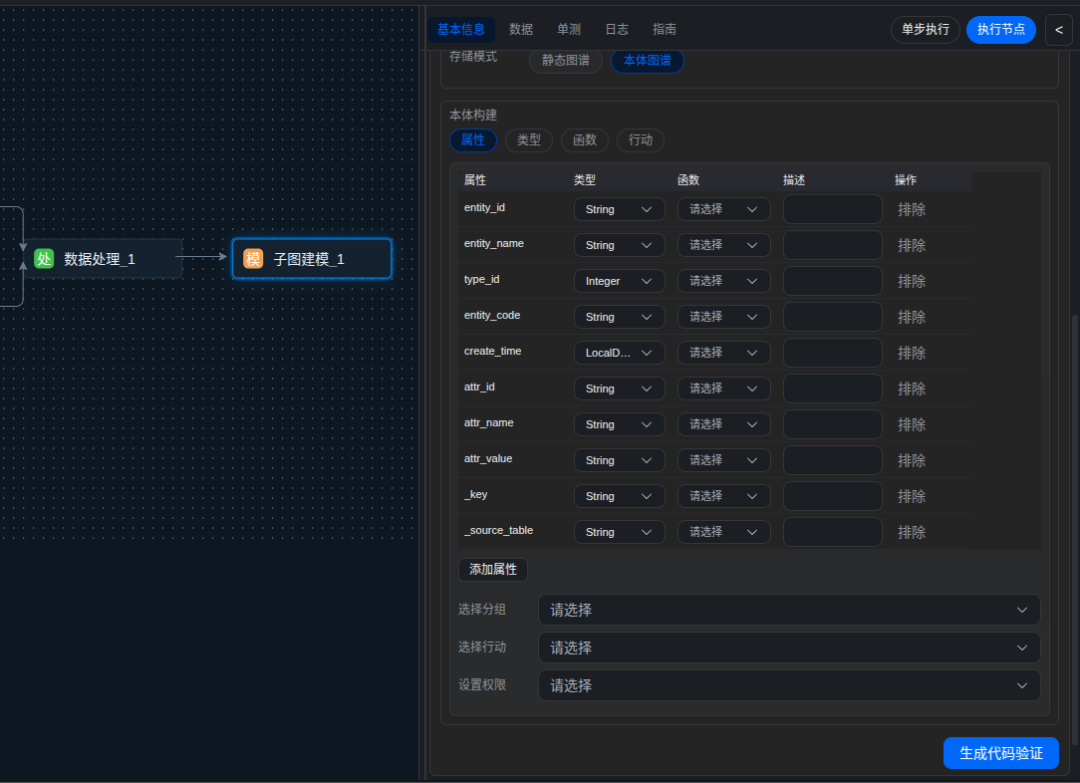The width and height of the screenshot is (1080, 783).
Task: Click the 单步执行 button
Action: coord(925,30)
